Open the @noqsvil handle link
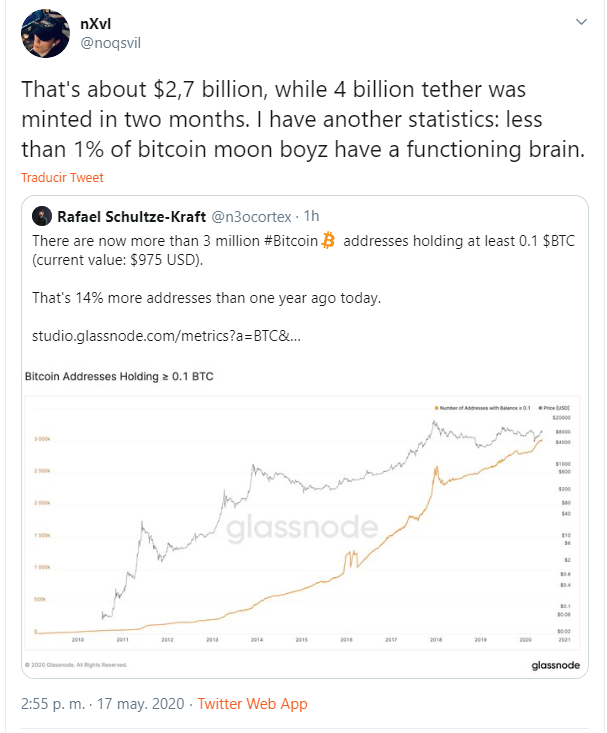 click(x=110, y=43)
